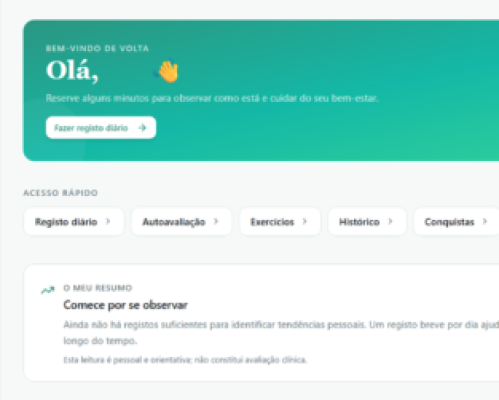This screenshot has height=400, width=499.
Task: Click the O MEU RESUMO label
Action: [98, 288]
